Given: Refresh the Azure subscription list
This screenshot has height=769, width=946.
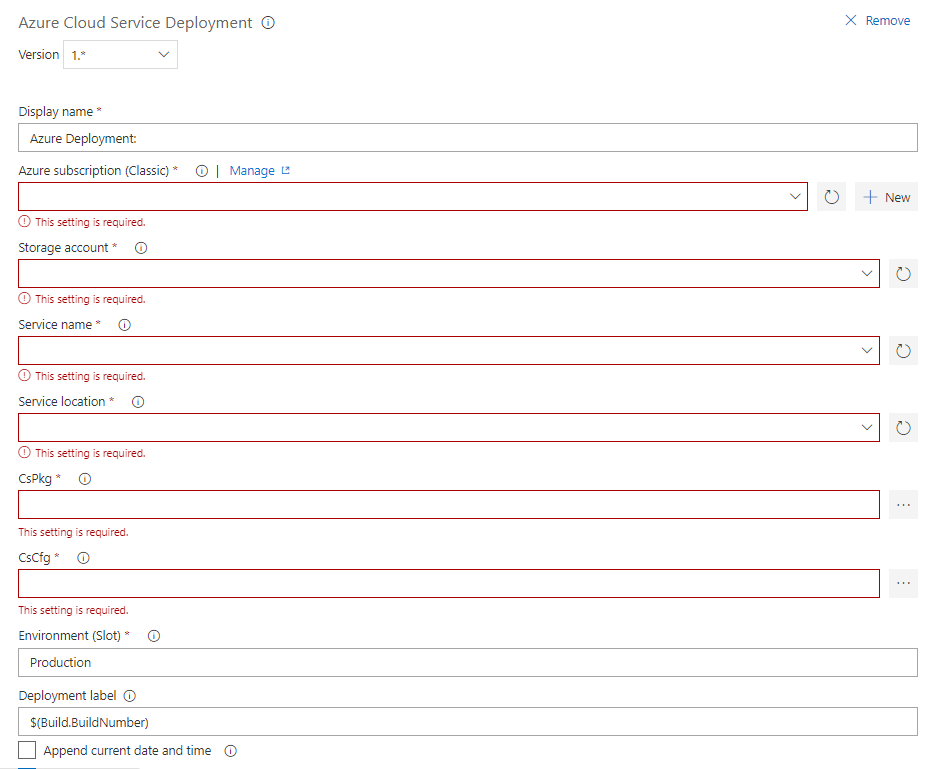Looking at the screenshot, I should tap(831, 197).
